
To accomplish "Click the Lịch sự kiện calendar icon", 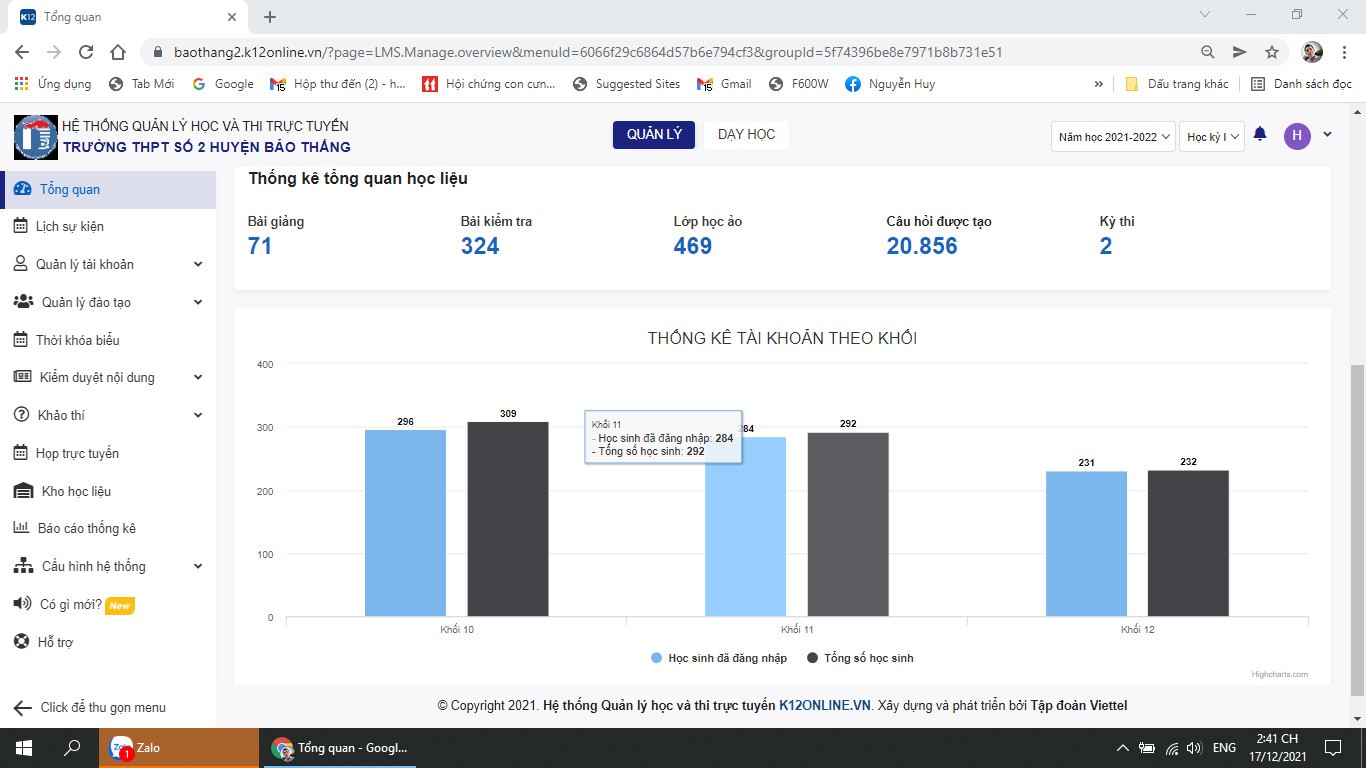I will point(20,226).
